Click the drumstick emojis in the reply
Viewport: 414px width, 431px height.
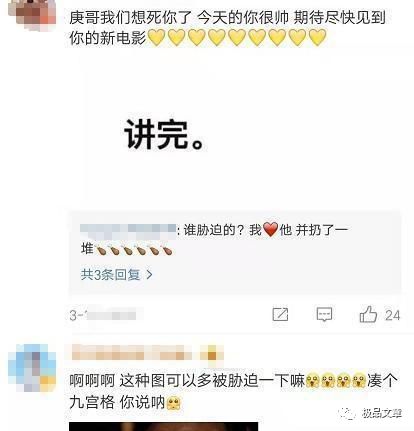tap(134, 249)
